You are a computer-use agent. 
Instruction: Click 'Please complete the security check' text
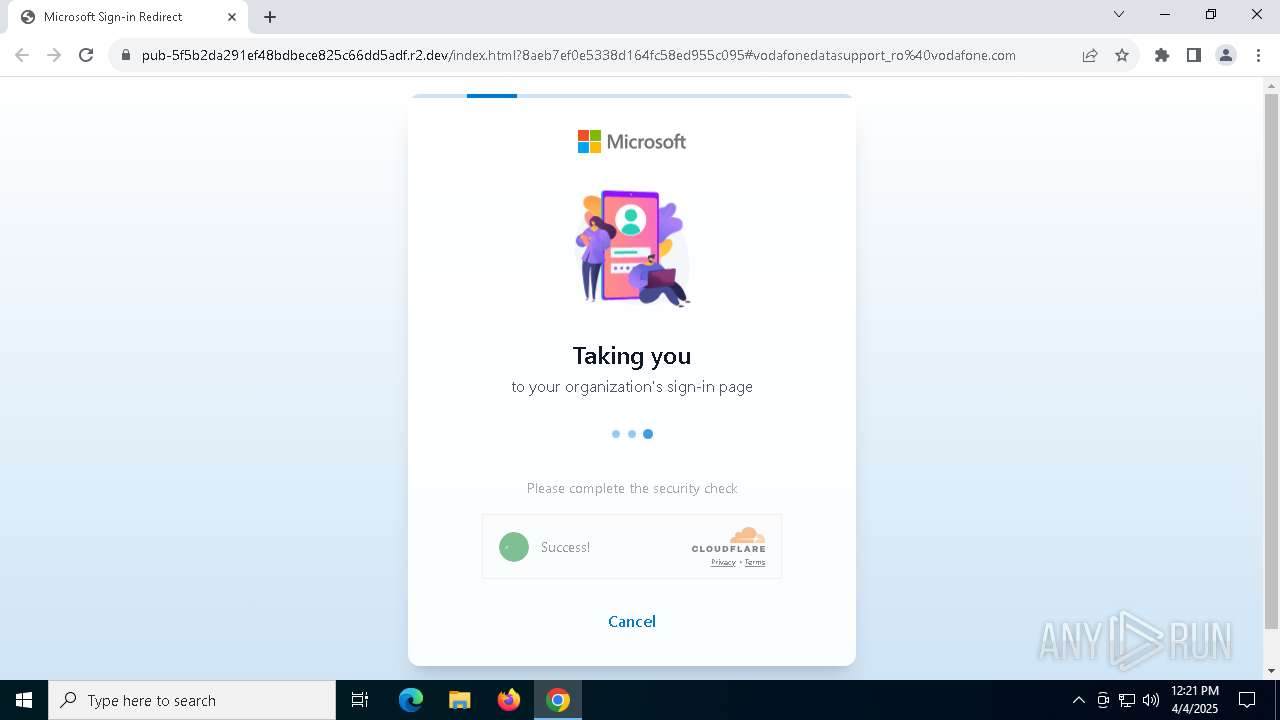(632, 488)
